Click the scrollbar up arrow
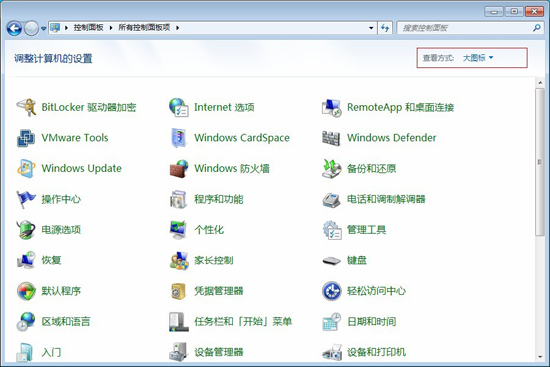550x367 pixels. 540,83
